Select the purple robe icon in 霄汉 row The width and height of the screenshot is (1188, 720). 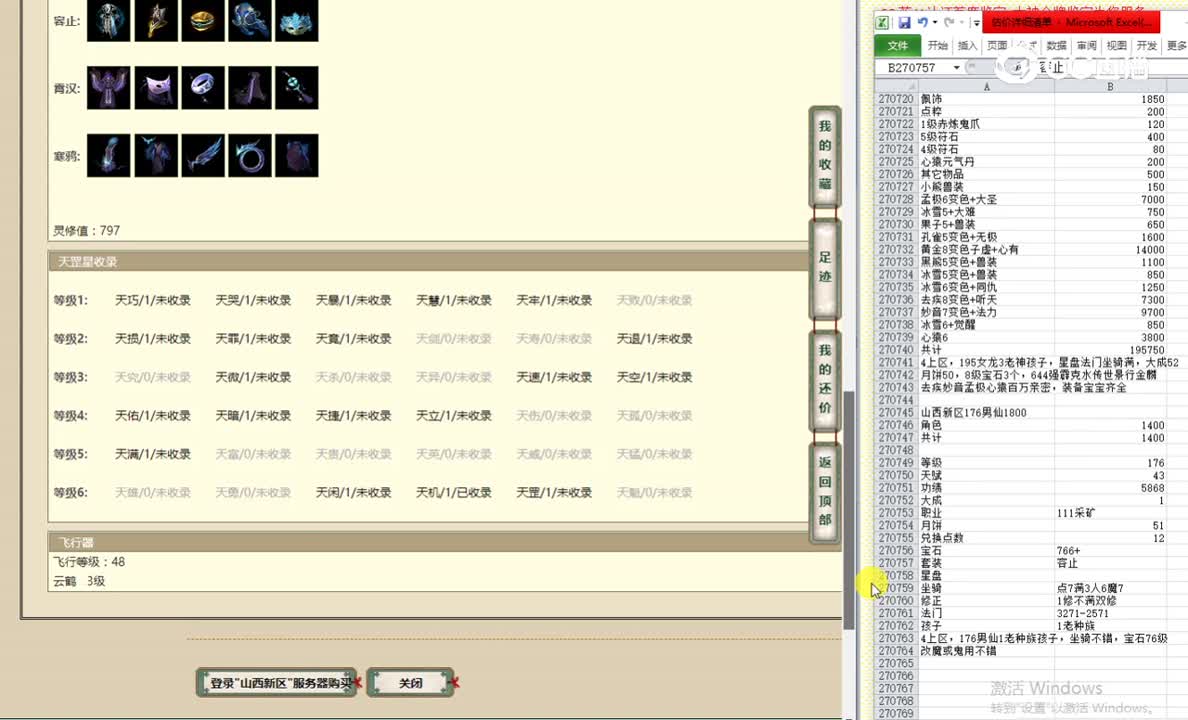coord(108,88)
